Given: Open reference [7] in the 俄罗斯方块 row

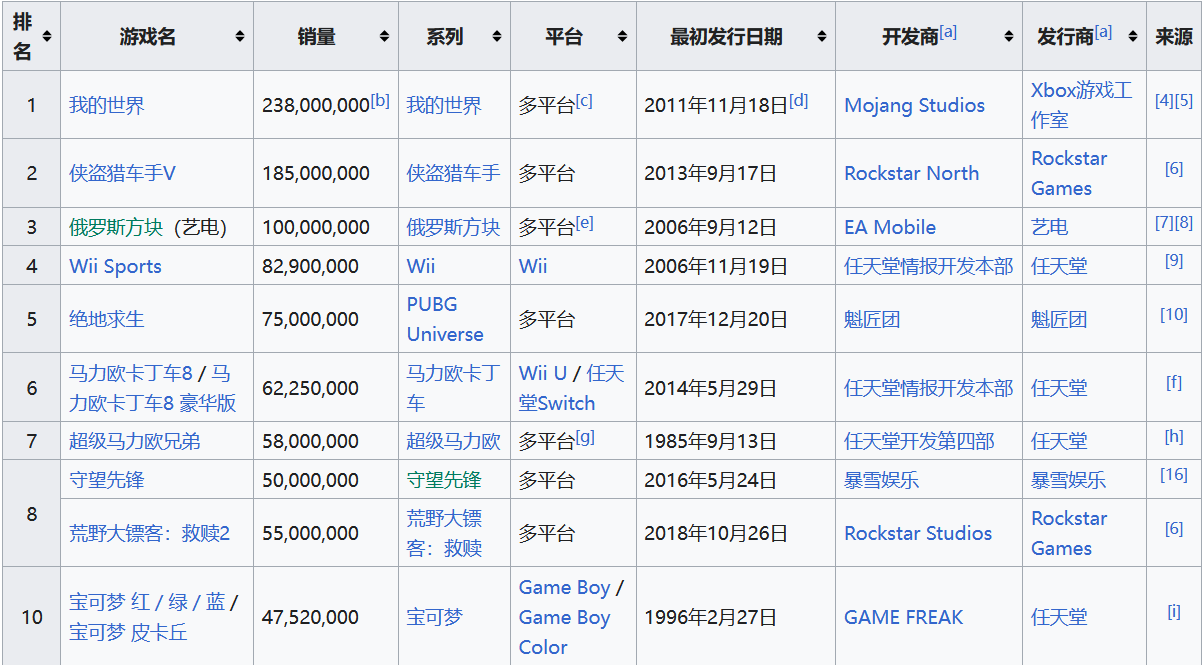Looking at the screenshot, I should pos(1164,222).
